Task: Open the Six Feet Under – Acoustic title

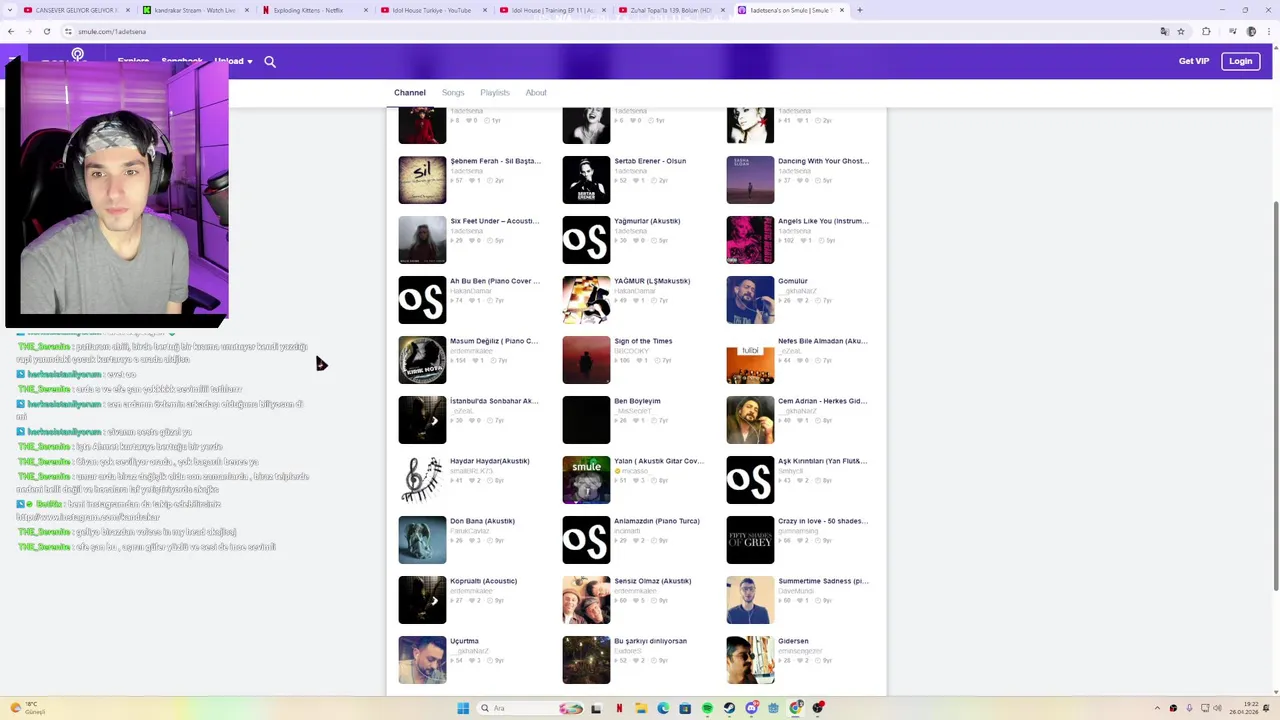Action: [x=494, y=221]
